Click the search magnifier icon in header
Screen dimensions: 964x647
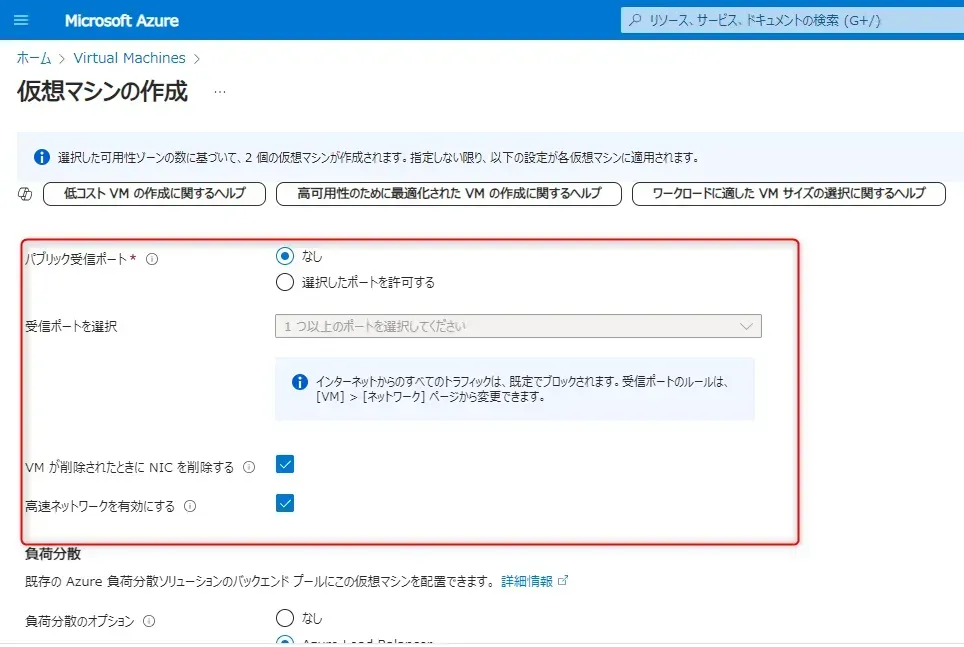point(635,20)
